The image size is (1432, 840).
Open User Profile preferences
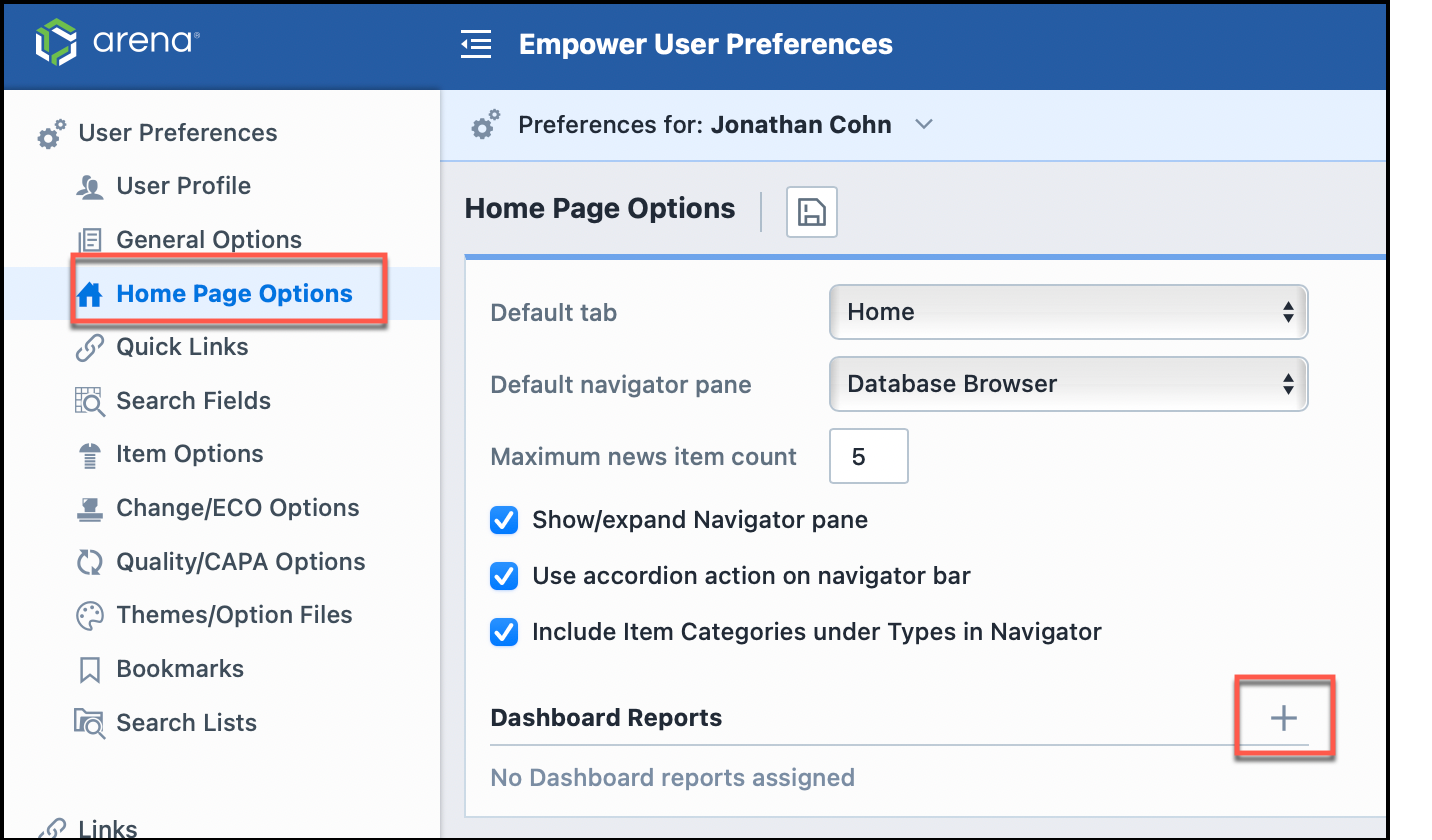pyautogui.click(x=184, y=186)
